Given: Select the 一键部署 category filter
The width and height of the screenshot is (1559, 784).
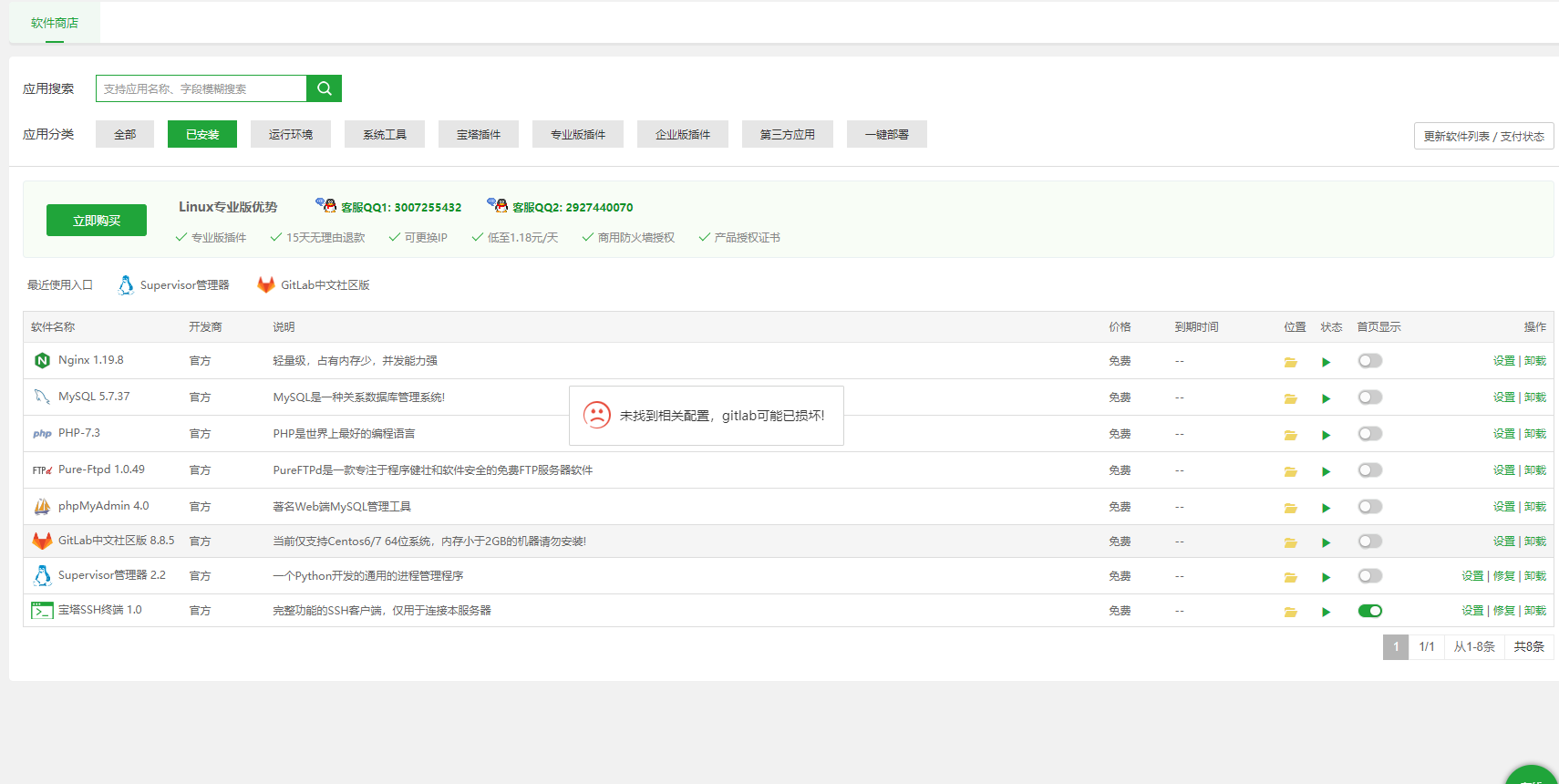Looking at the screenshot, I should (887, 134).
